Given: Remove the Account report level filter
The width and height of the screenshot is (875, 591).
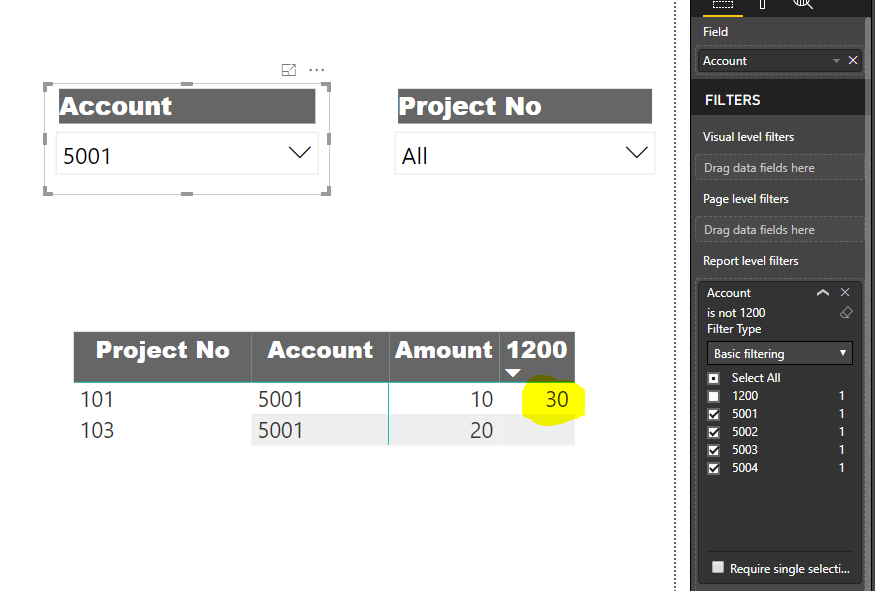Looking at the screenshot, I should (845, 292).
